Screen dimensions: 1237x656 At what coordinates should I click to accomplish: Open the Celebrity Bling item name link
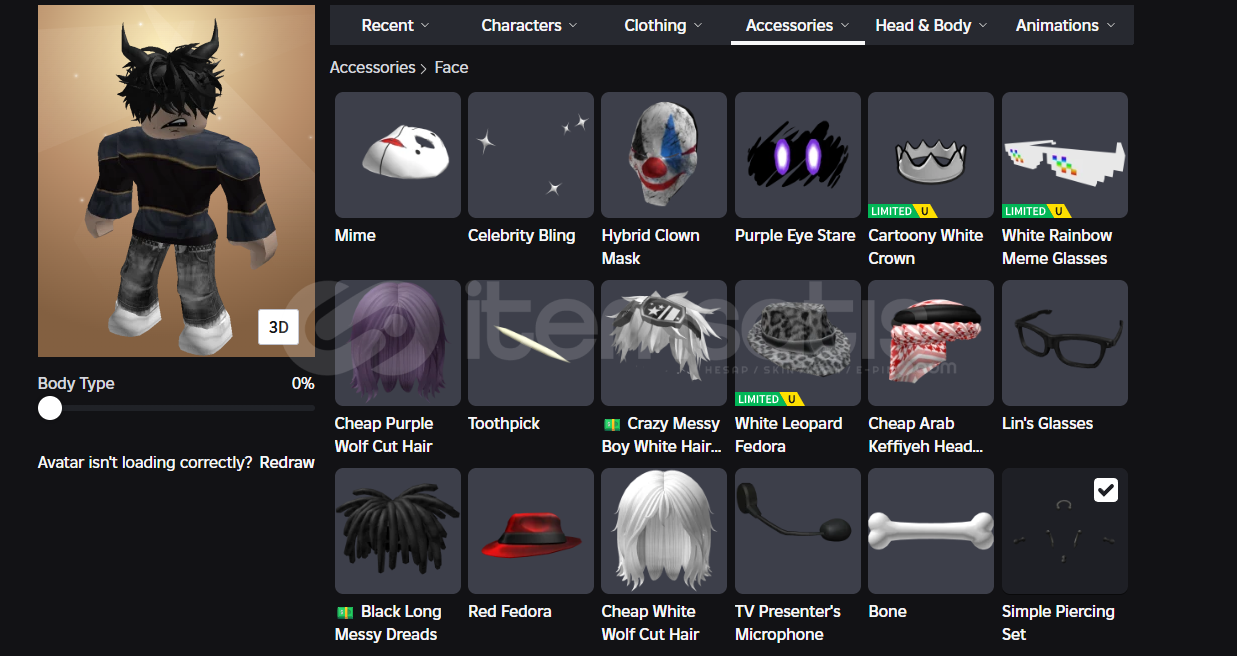522,236
